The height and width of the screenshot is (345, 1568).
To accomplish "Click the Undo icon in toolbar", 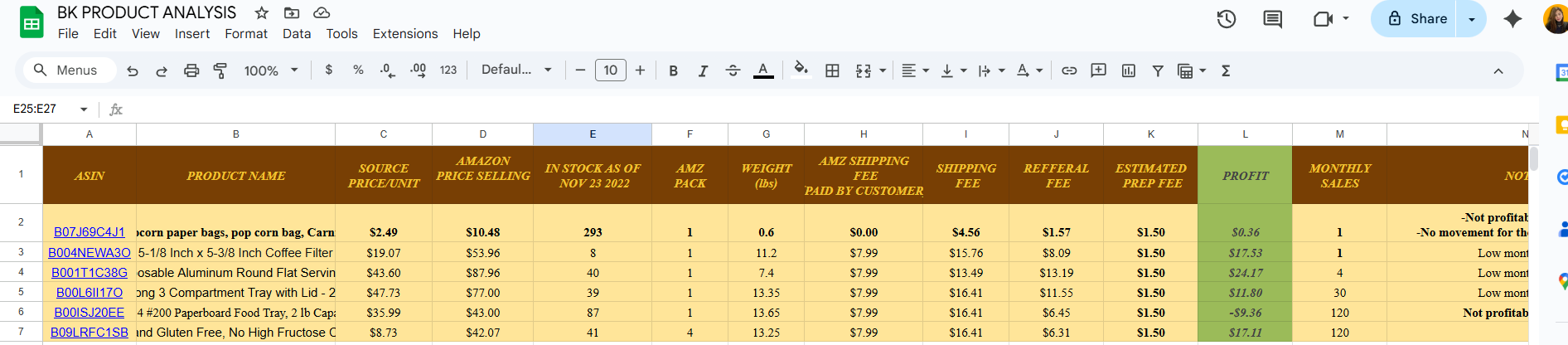I will 133,71.
